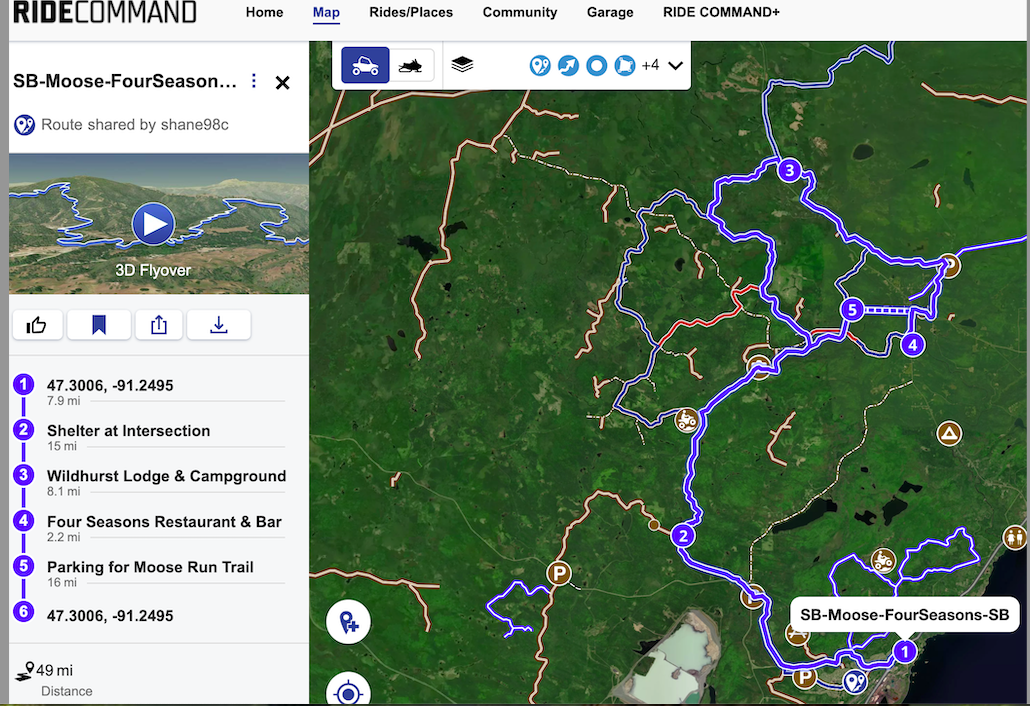
Task: Click the number 6 badge in the waypoint list
Action: pos(24,611)
